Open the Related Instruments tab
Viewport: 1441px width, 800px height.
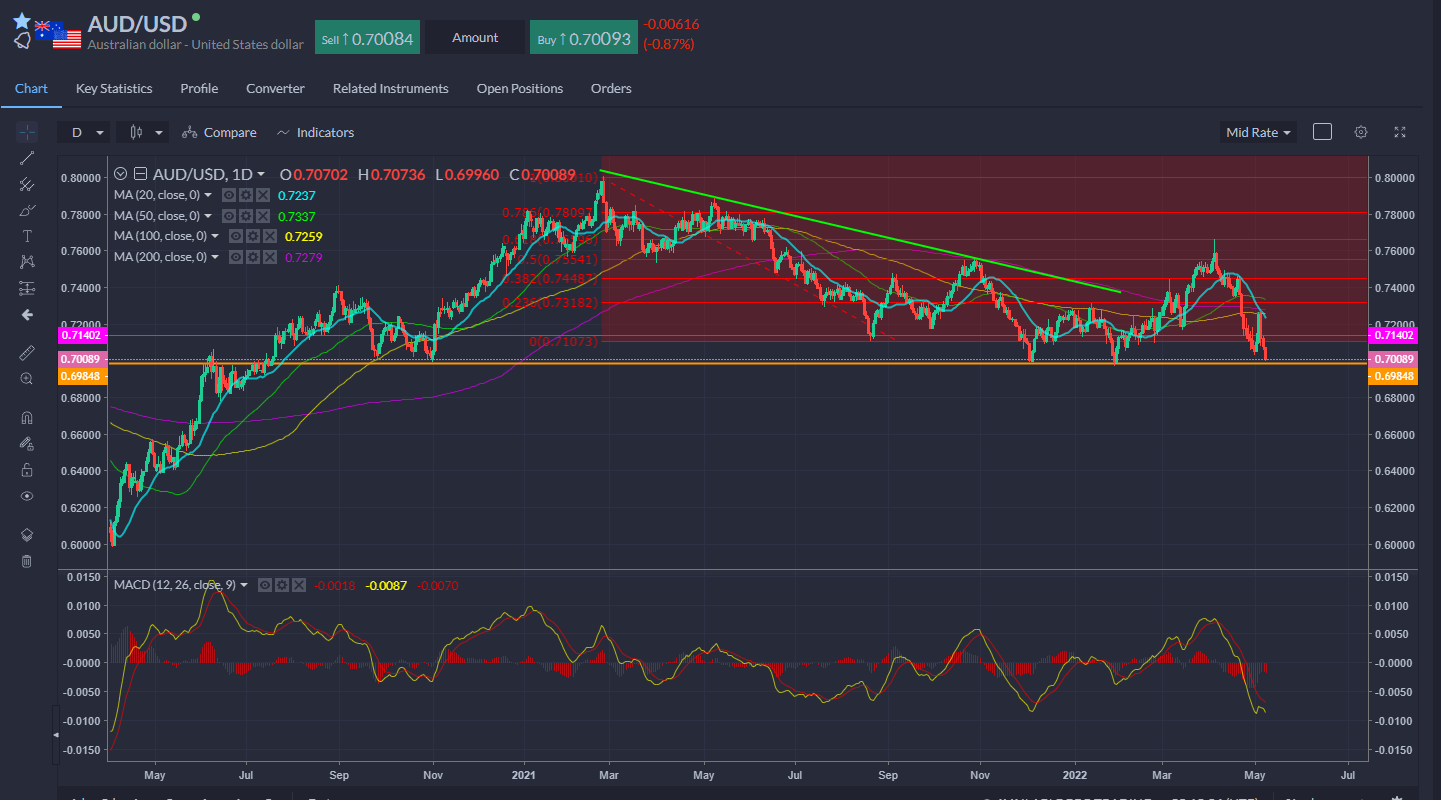pos(390,89)
